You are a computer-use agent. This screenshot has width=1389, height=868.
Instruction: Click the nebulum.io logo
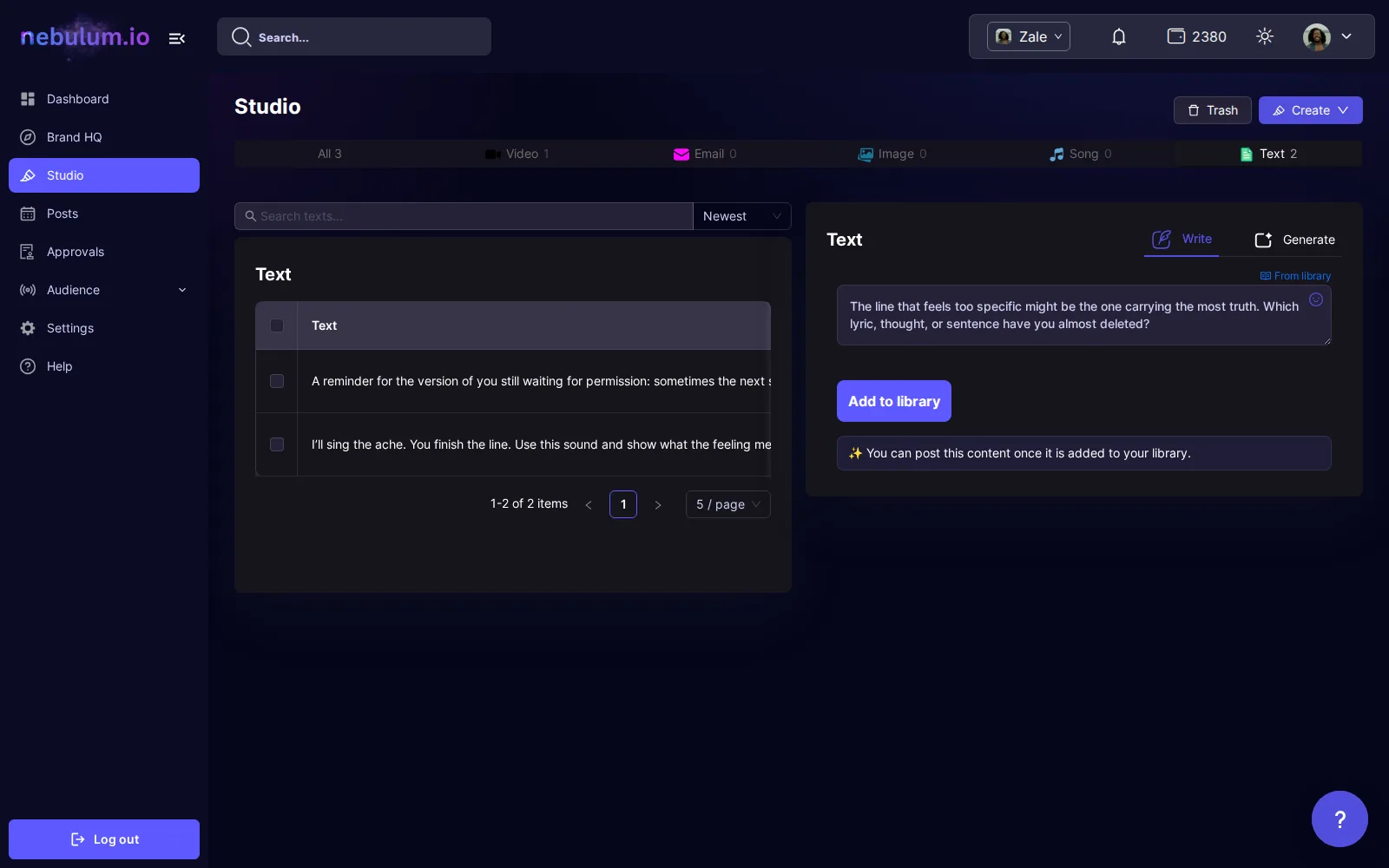tap(85, 36)
